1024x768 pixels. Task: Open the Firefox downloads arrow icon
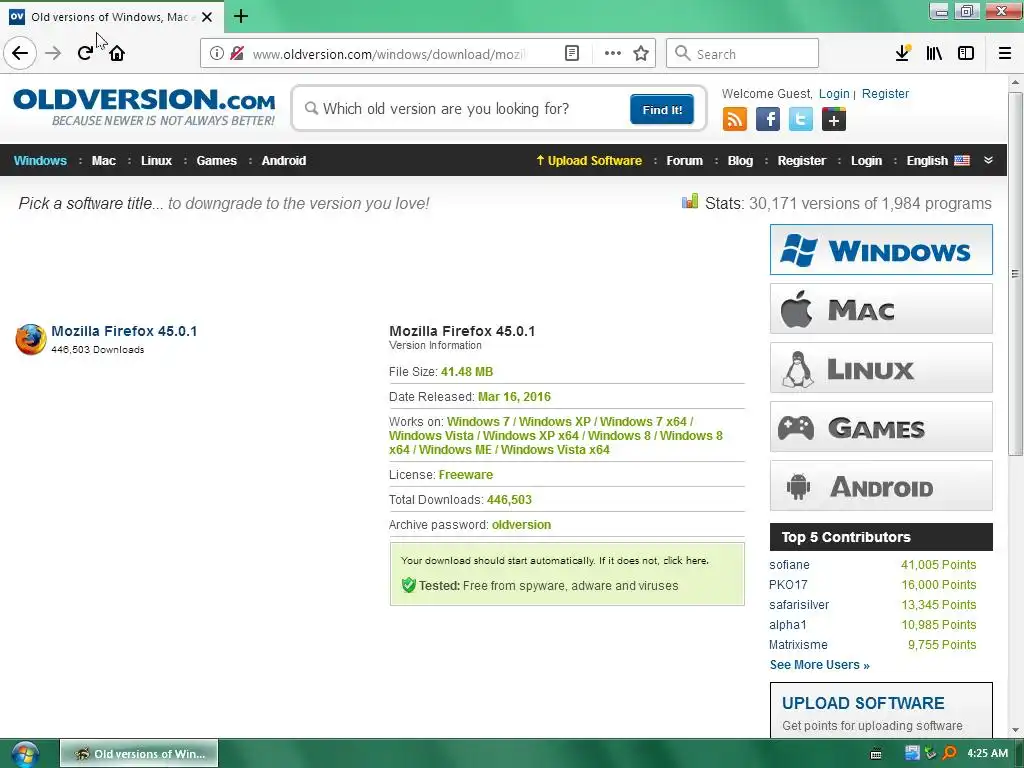pyautogui.click(x=903, y=54)
